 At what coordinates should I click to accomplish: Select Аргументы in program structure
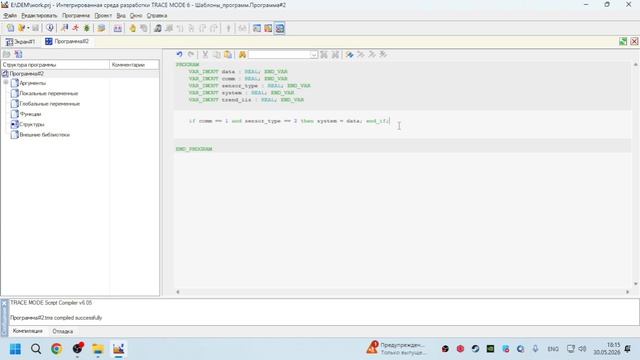click(x=33, y=83)
